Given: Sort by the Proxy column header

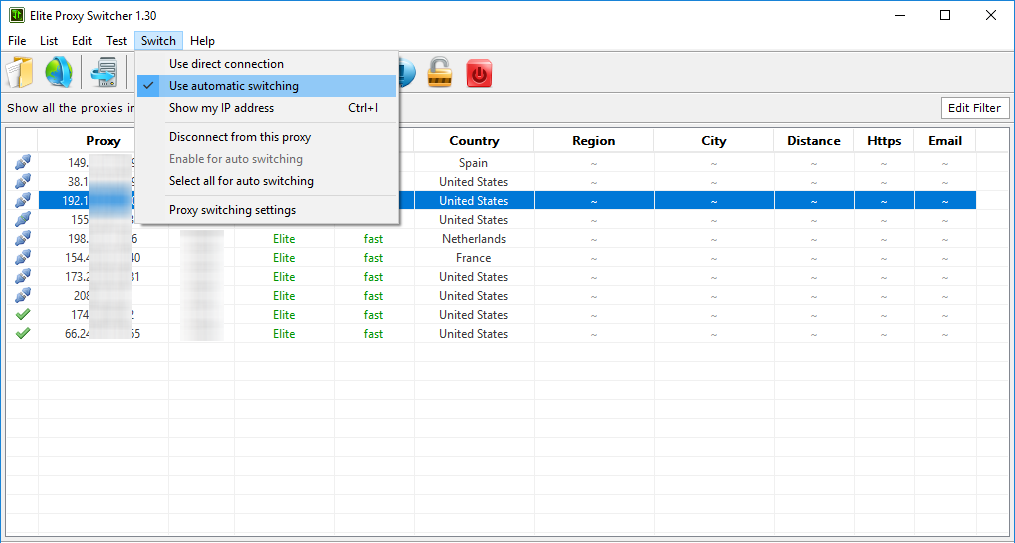Looking at the screenshot, I should 103,141.
